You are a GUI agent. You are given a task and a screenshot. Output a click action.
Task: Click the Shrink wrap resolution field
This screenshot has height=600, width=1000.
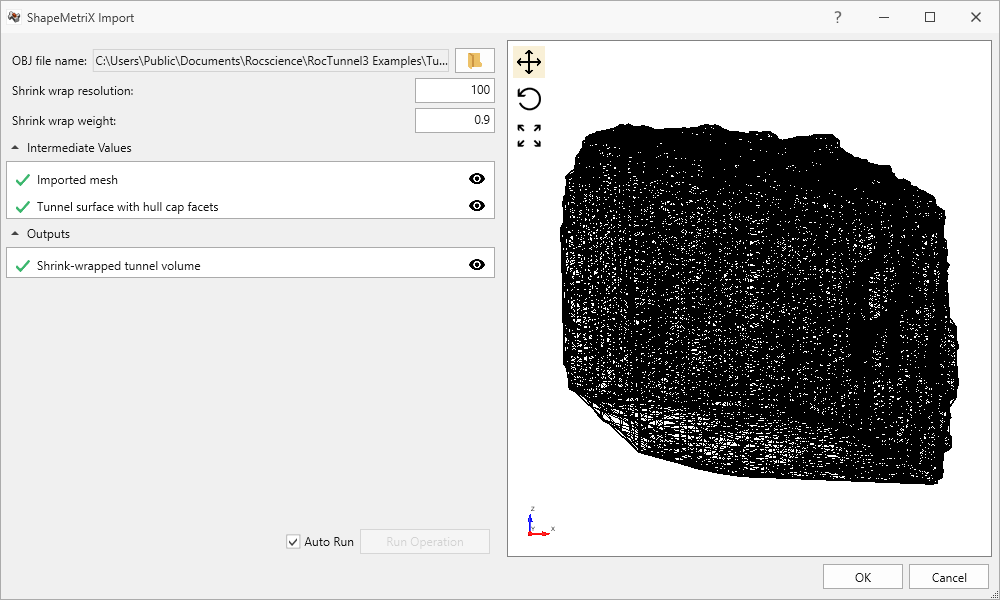point(455,91)
